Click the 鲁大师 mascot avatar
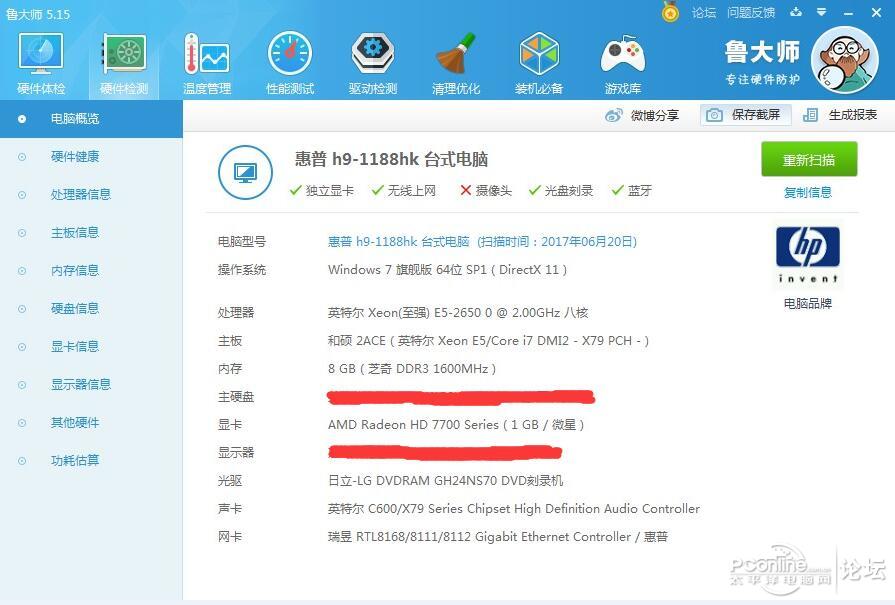 point(845,60)
